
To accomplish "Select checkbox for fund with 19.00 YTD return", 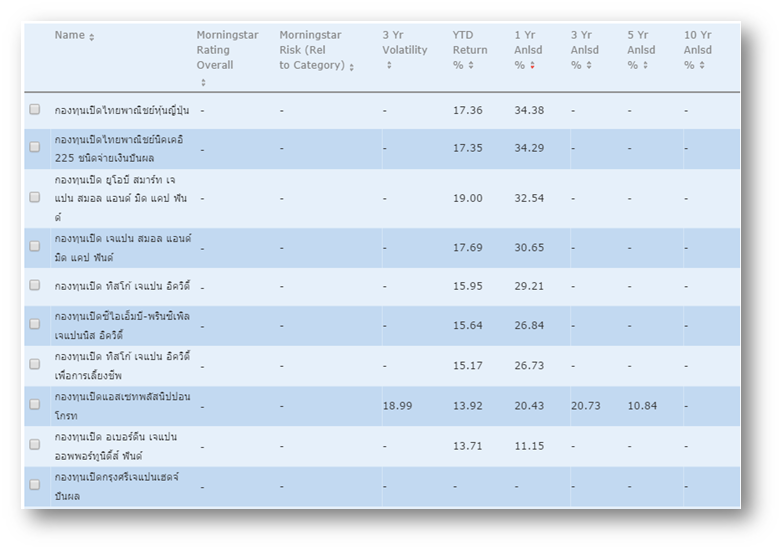I will tap(35, 198).
